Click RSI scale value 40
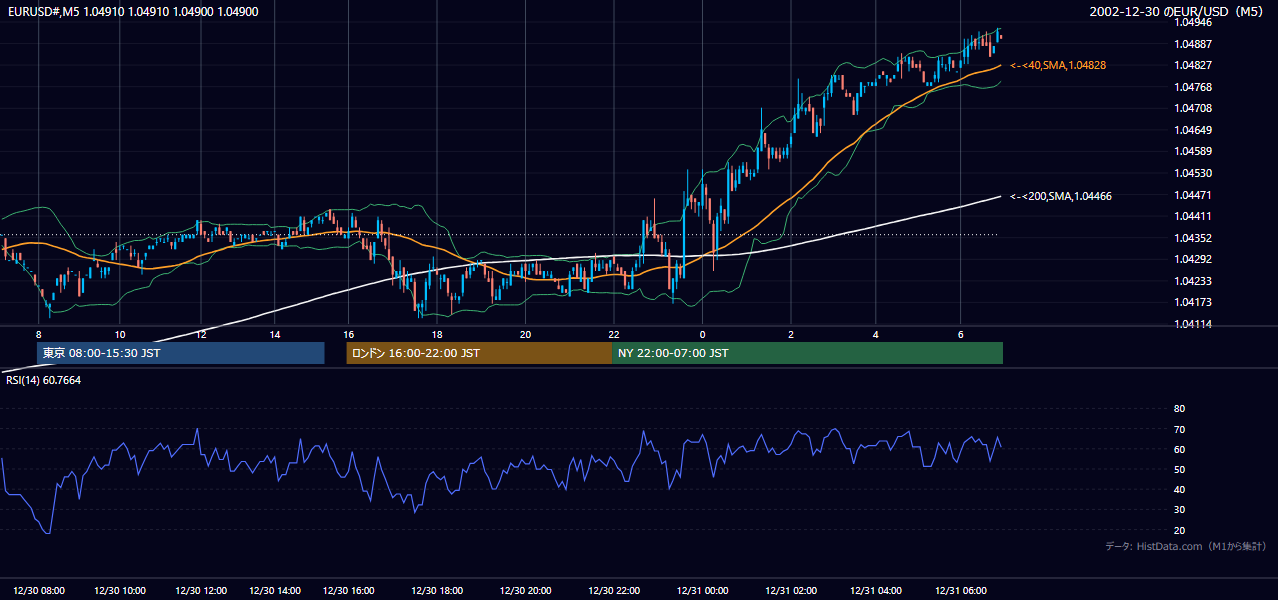Image resolution: width=1278 pixels, height=600 pixels. (1179, 490)
